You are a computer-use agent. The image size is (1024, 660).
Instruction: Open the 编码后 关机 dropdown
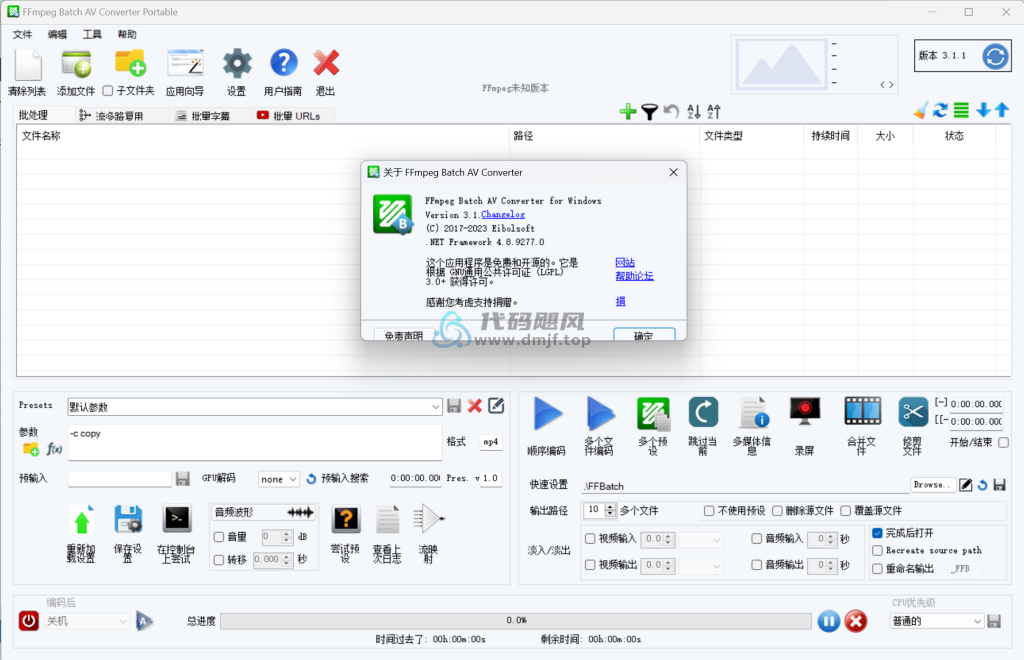86,621
